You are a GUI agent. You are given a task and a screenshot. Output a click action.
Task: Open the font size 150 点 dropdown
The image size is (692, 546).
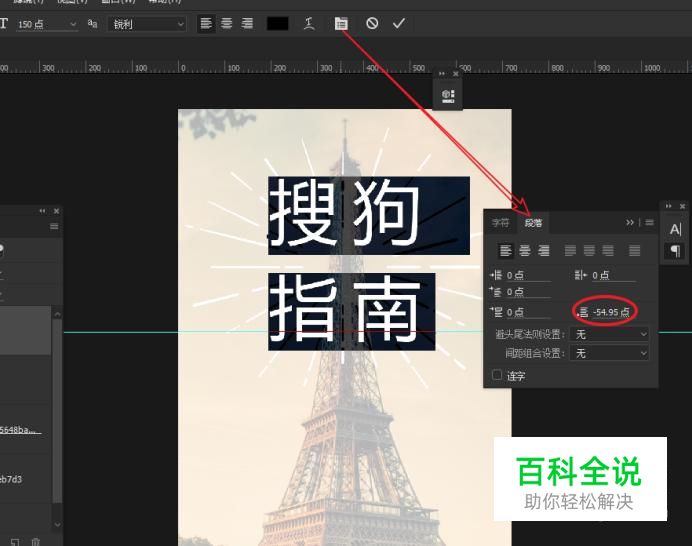[x=73, y=24]
